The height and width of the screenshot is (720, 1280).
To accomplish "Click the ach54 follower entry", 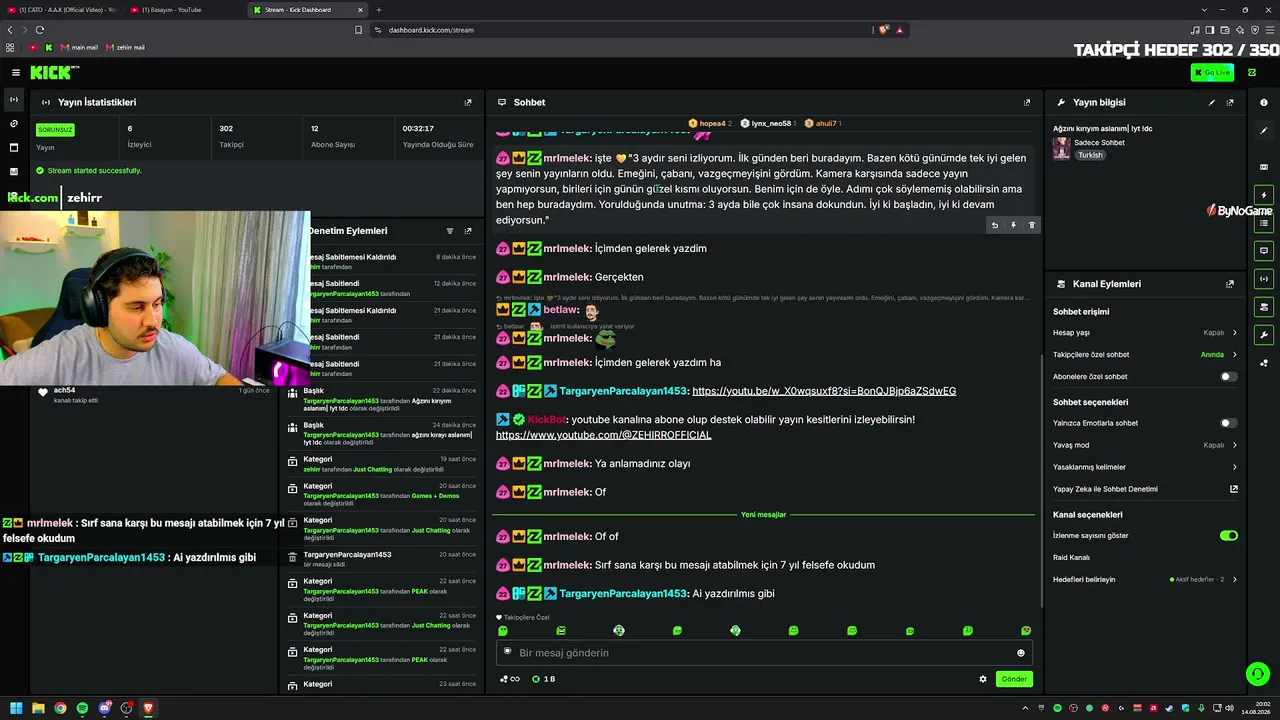I will point(64,390).
